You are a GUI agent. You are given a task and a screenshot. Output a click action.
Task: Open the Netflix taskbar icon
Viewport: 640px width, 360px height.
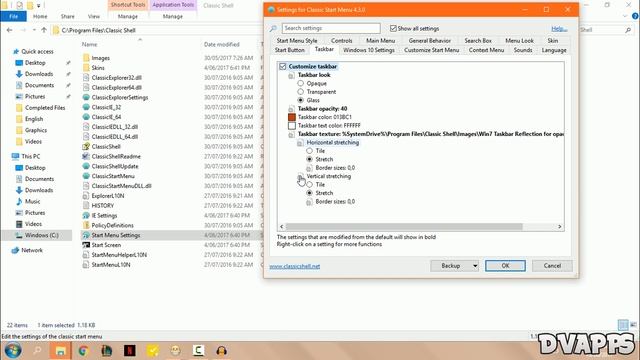click(129, 351)
